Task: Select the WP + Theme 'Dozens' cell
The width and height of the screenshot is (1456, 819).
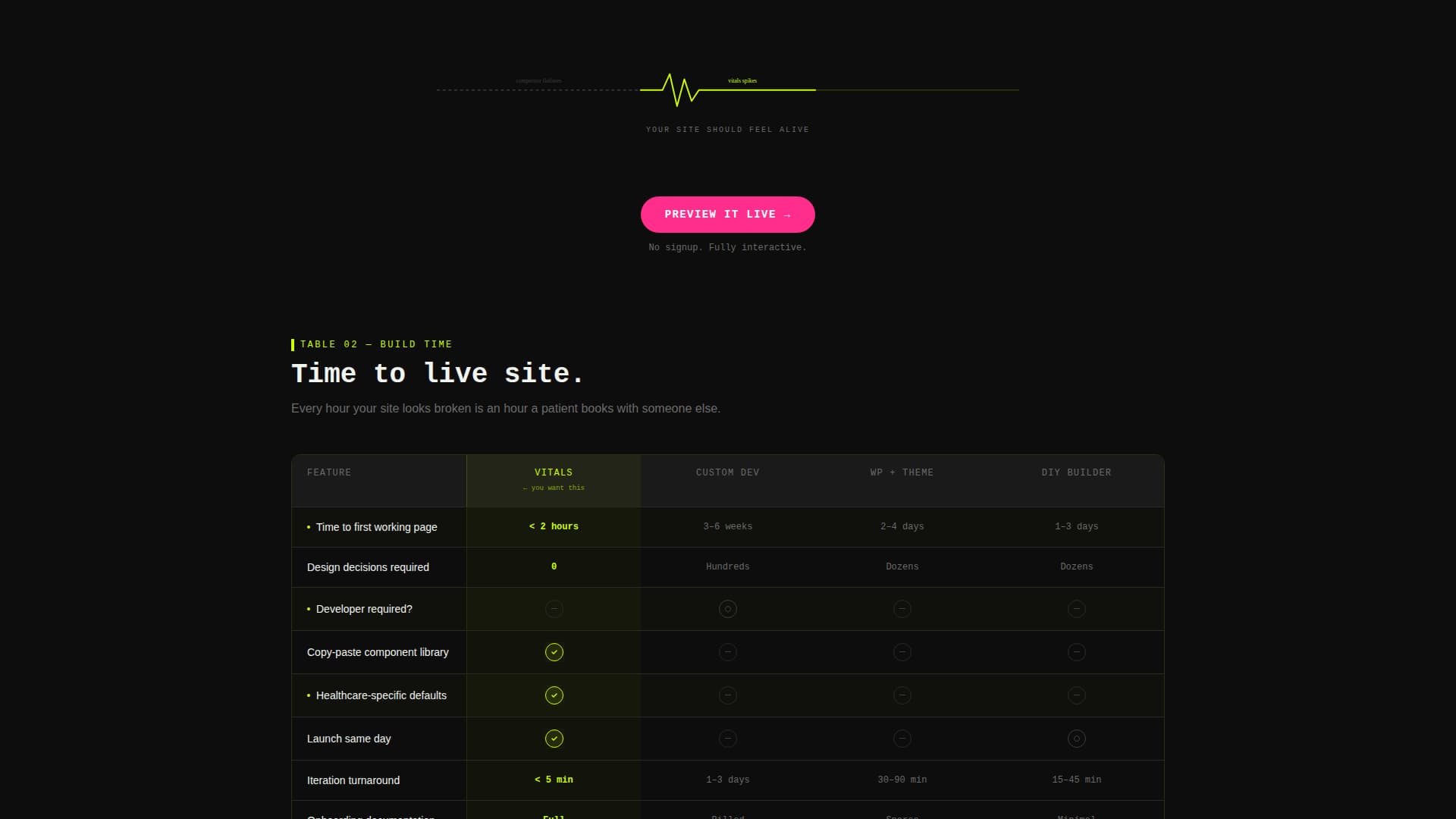Action: click(x=902, y=566)
